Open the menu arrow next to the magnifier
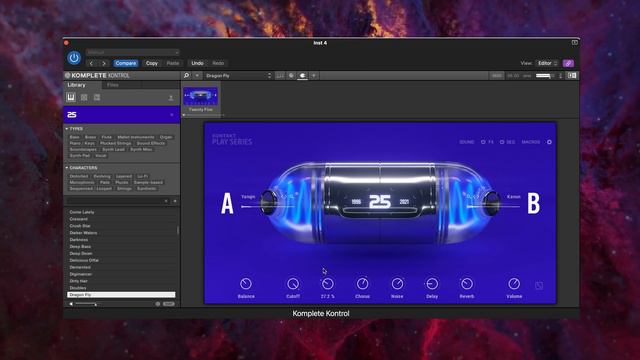The image size is (640, 360). click(197, 76)
